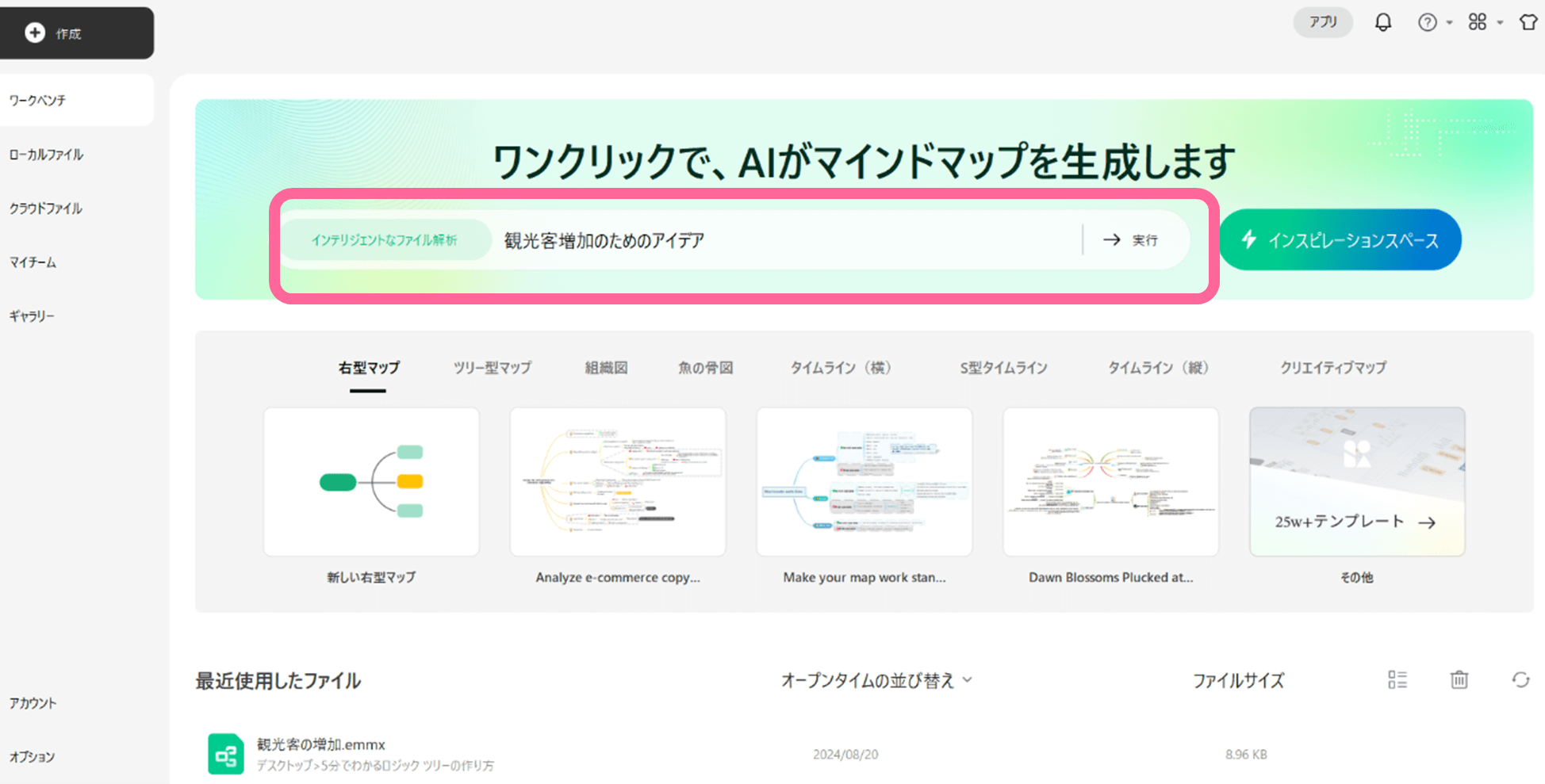Switch to クリエイティブマップ tab

(x=1333, y=368)
